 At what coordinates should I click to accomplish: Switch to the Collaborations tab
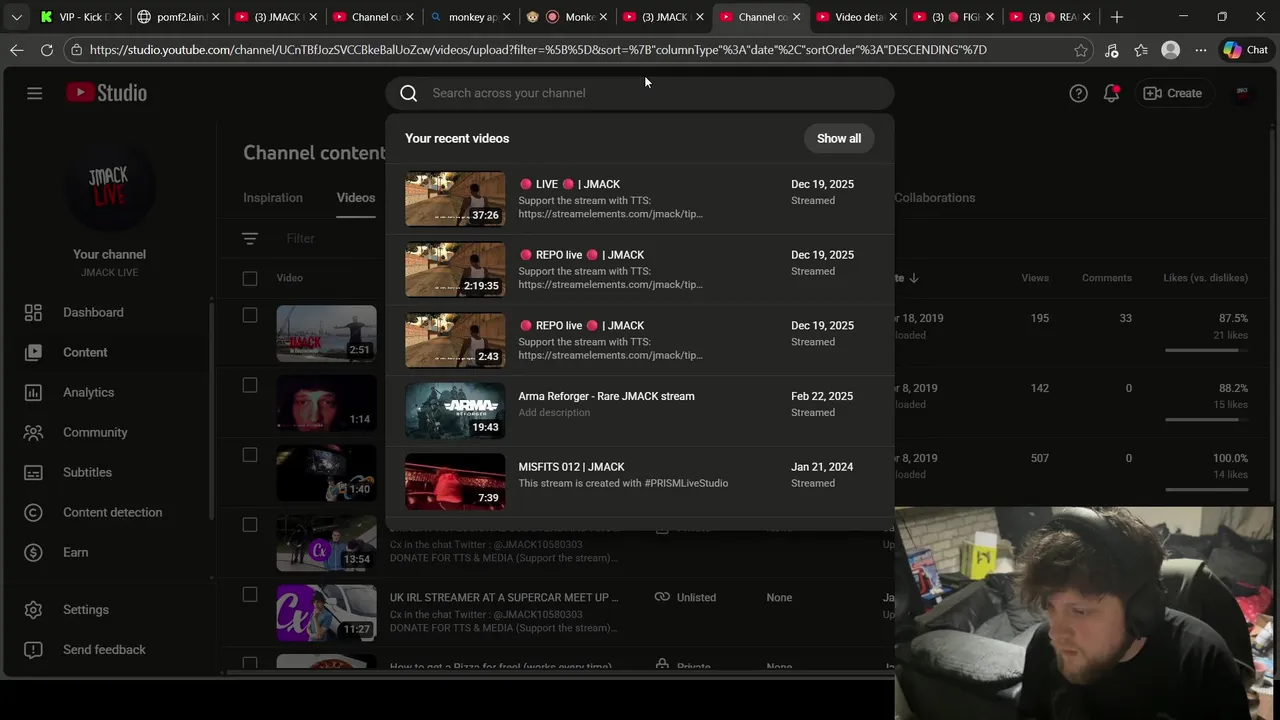935,198
